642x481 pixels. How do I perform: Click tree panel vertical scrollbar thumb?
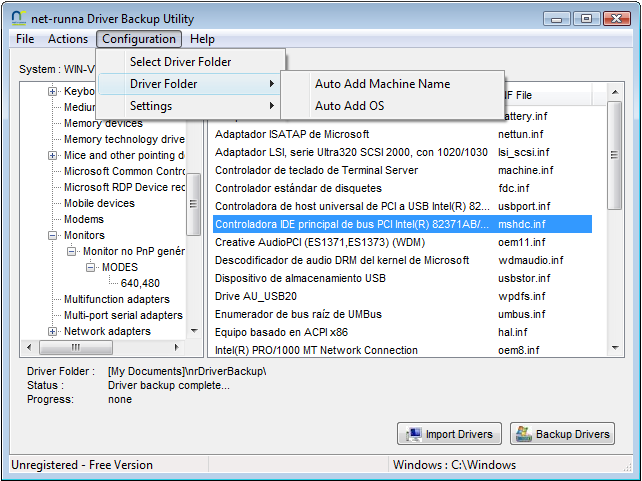[194, 204]
